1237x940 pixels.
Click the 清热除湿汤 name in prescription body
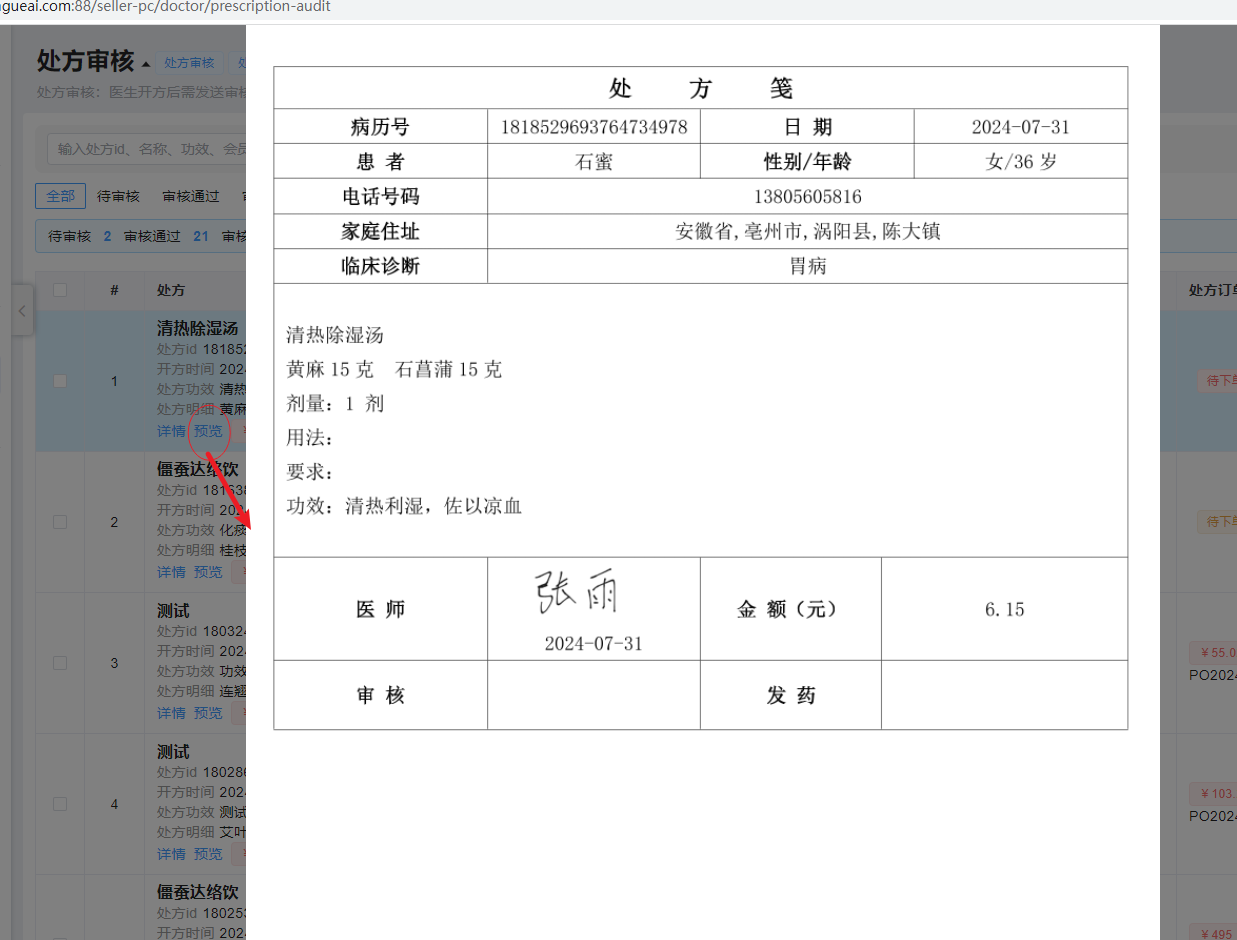[335, 335]
